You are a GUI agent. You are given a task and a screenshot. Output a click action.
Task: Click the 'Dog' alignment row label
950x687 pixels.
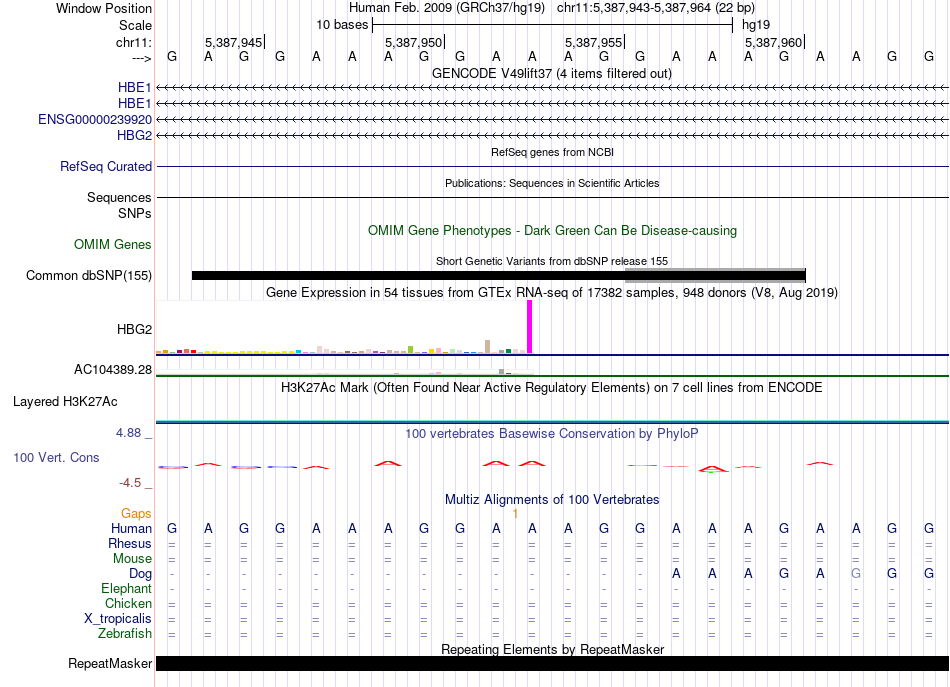click(x=140, y=574)
